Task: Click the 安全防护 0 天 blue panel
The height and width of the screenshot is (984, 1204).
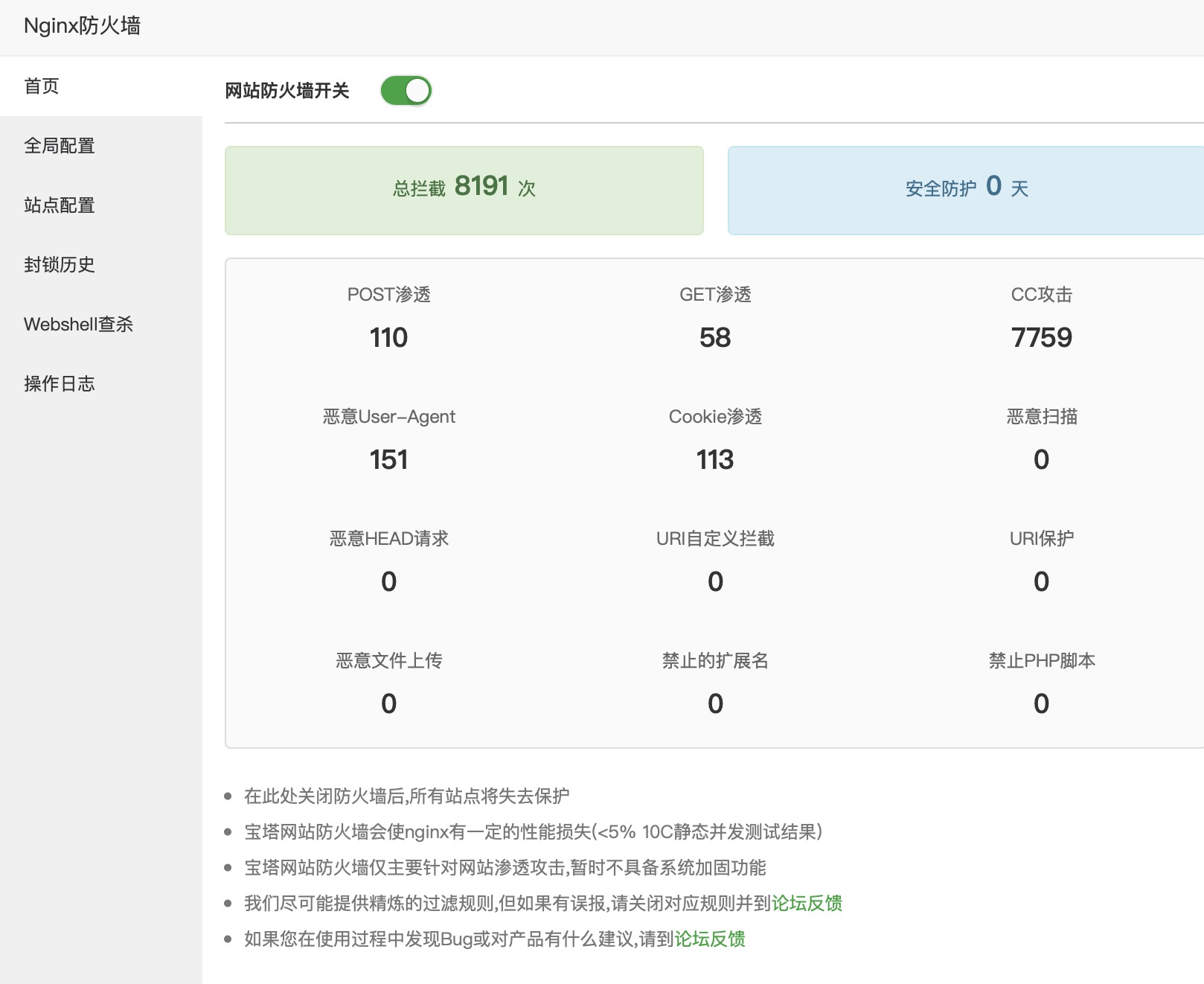Action: point(966,190)
